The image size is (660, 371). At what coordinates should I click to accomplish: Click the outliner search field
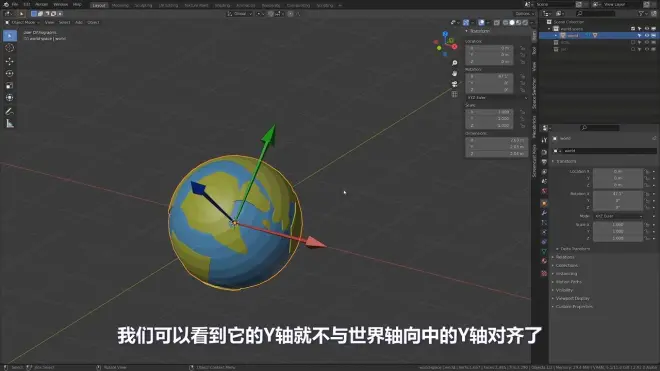click(x=595, y=14)
